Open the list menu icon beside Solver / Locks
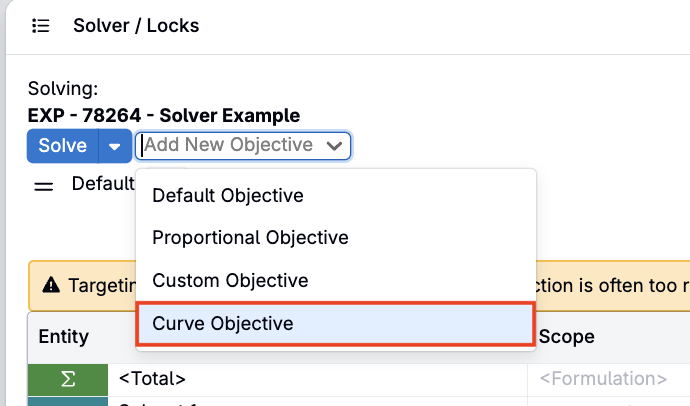 [x=40, y=26]
